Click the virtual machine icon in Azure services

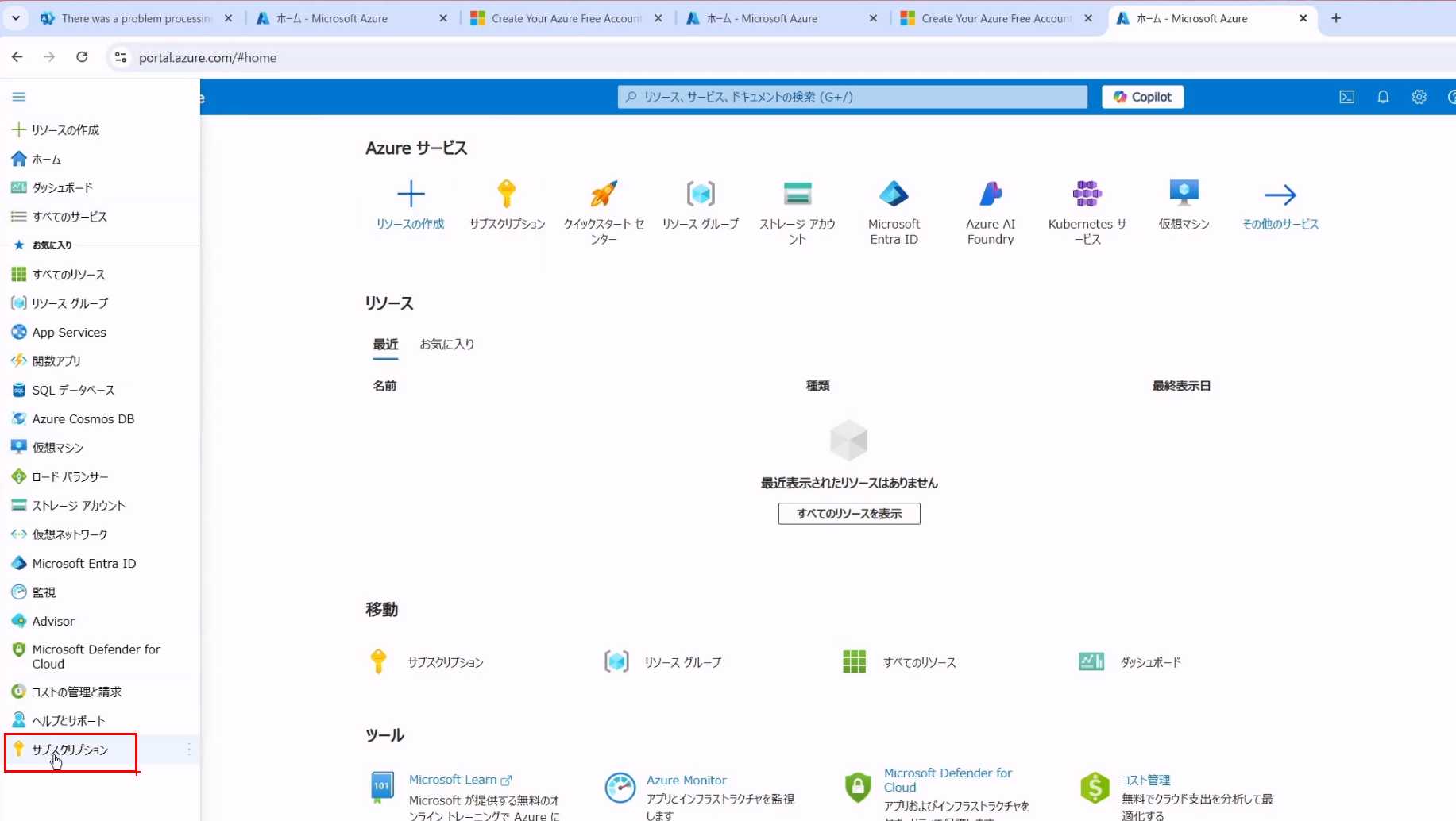point(1184,194)
